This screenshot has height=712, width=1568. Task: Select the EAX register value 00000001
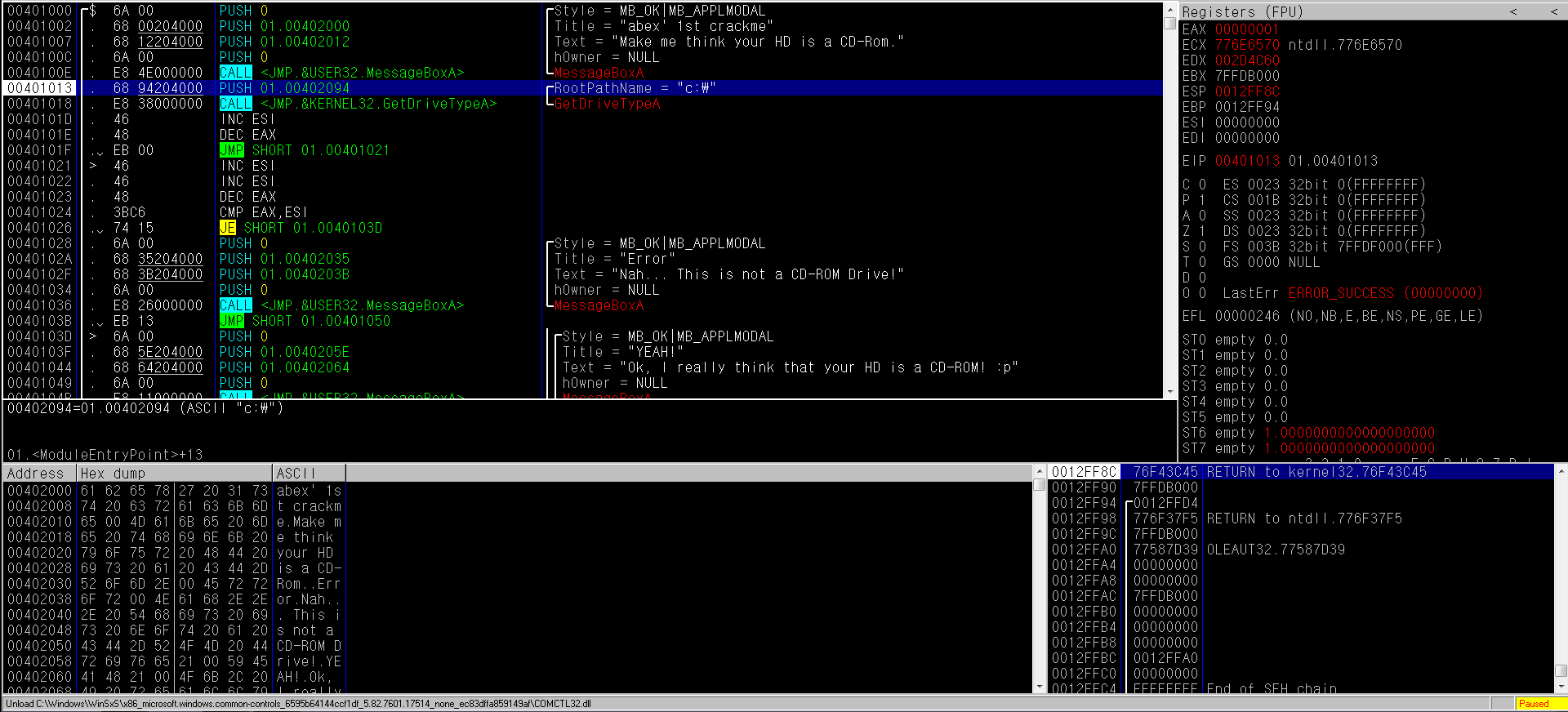[x=1247, y=29]
